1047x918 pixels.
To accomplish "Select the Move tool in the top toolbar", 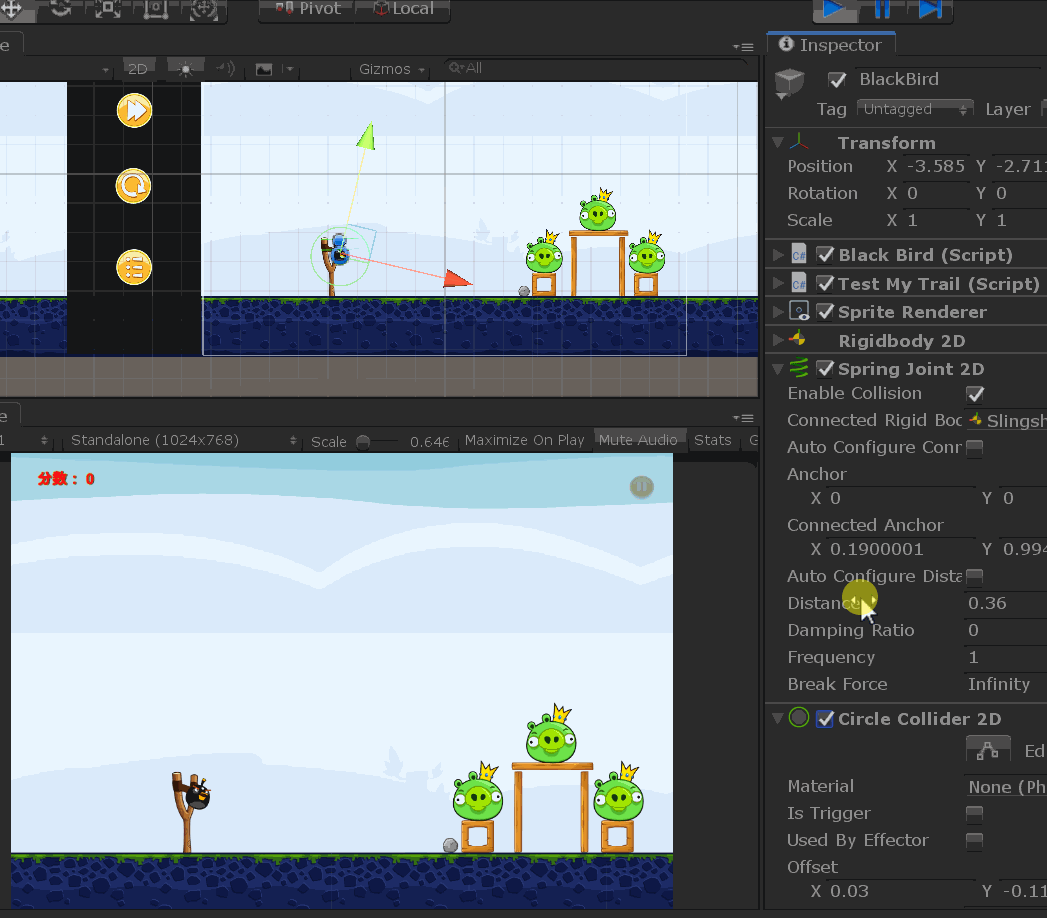I will pos(12,8).
